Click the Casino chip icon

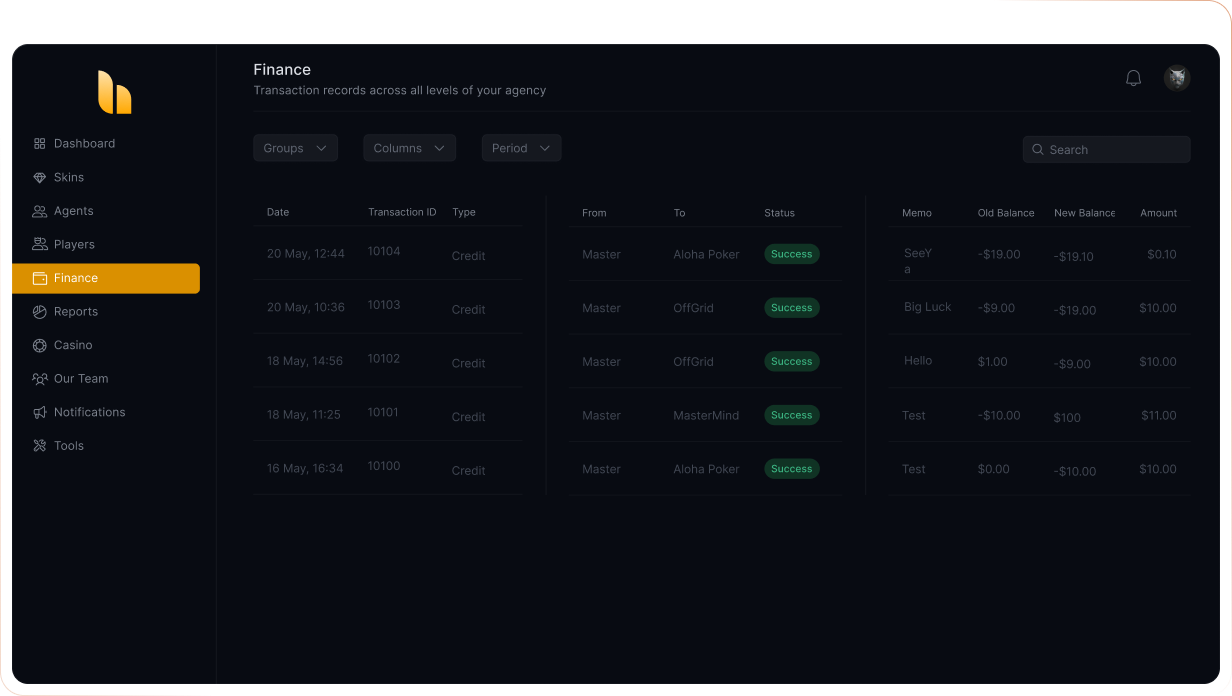click(x=40, y=345)
